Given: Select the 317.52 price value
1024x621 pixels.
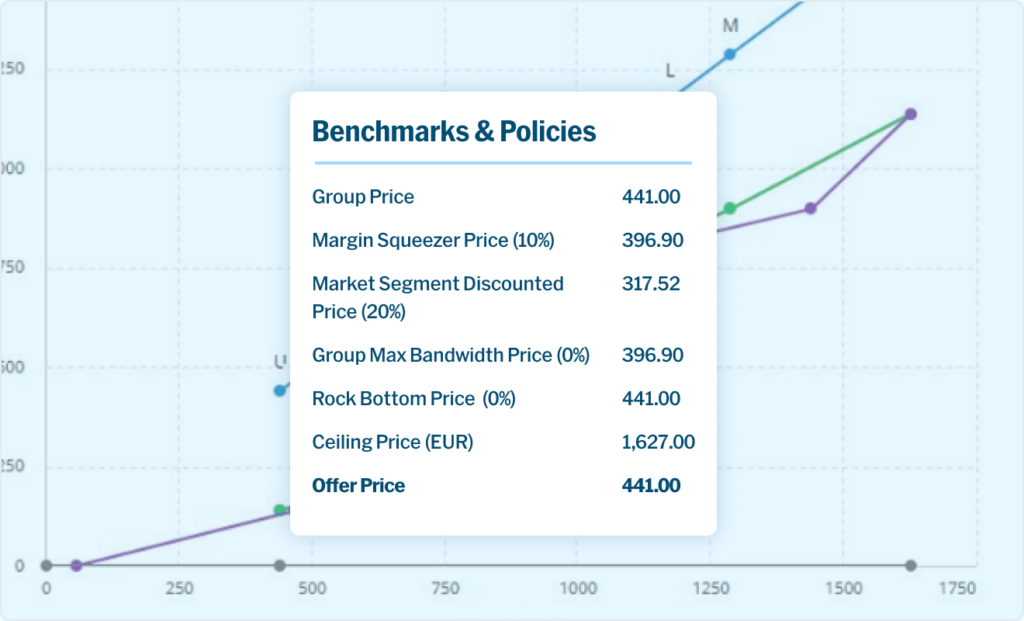Looking at the screenshot, I should coord(651,284).
